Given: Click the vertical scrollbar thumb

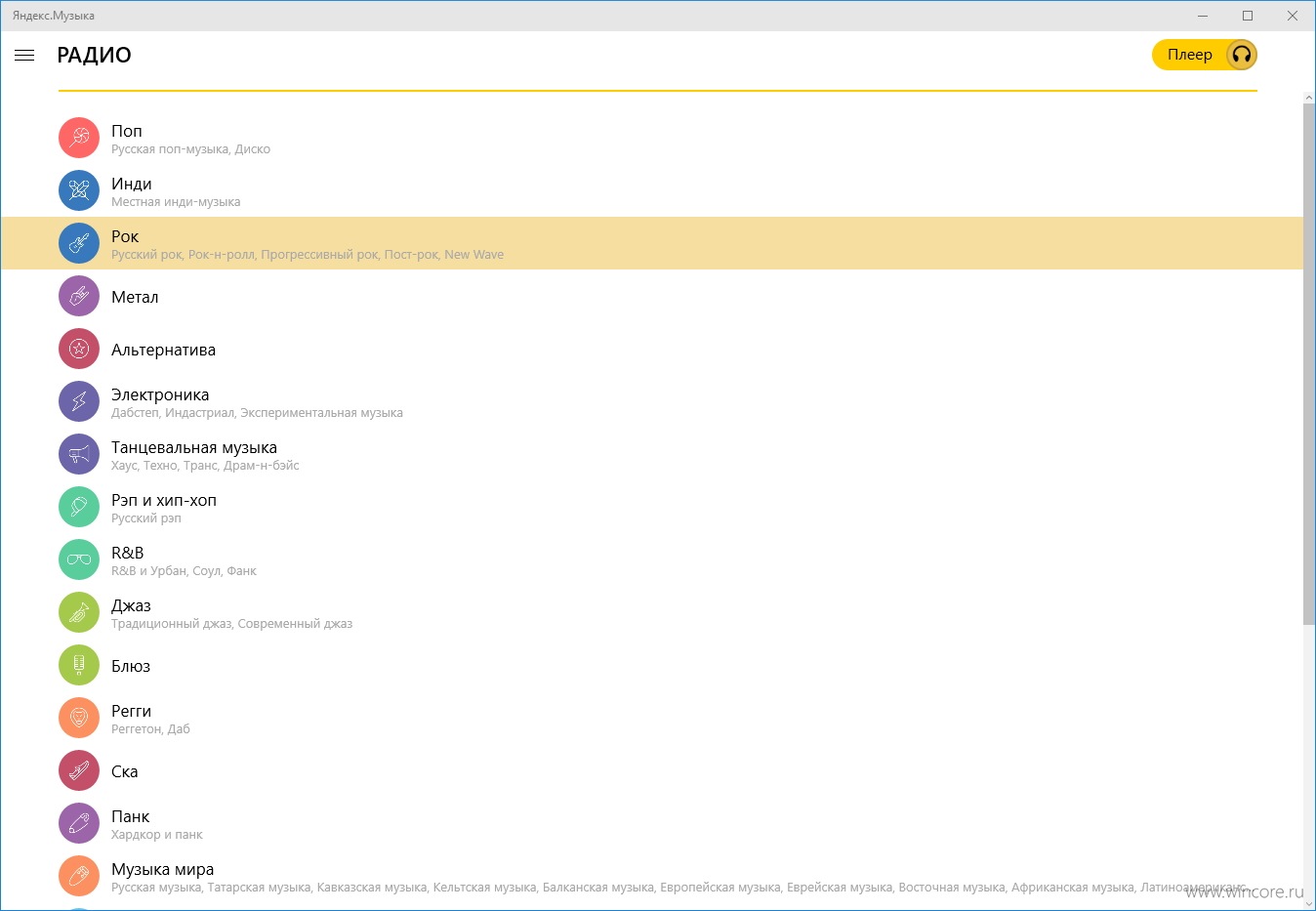Looking at the screenshot, I should pyautogui.click(x=1309, y=363).
